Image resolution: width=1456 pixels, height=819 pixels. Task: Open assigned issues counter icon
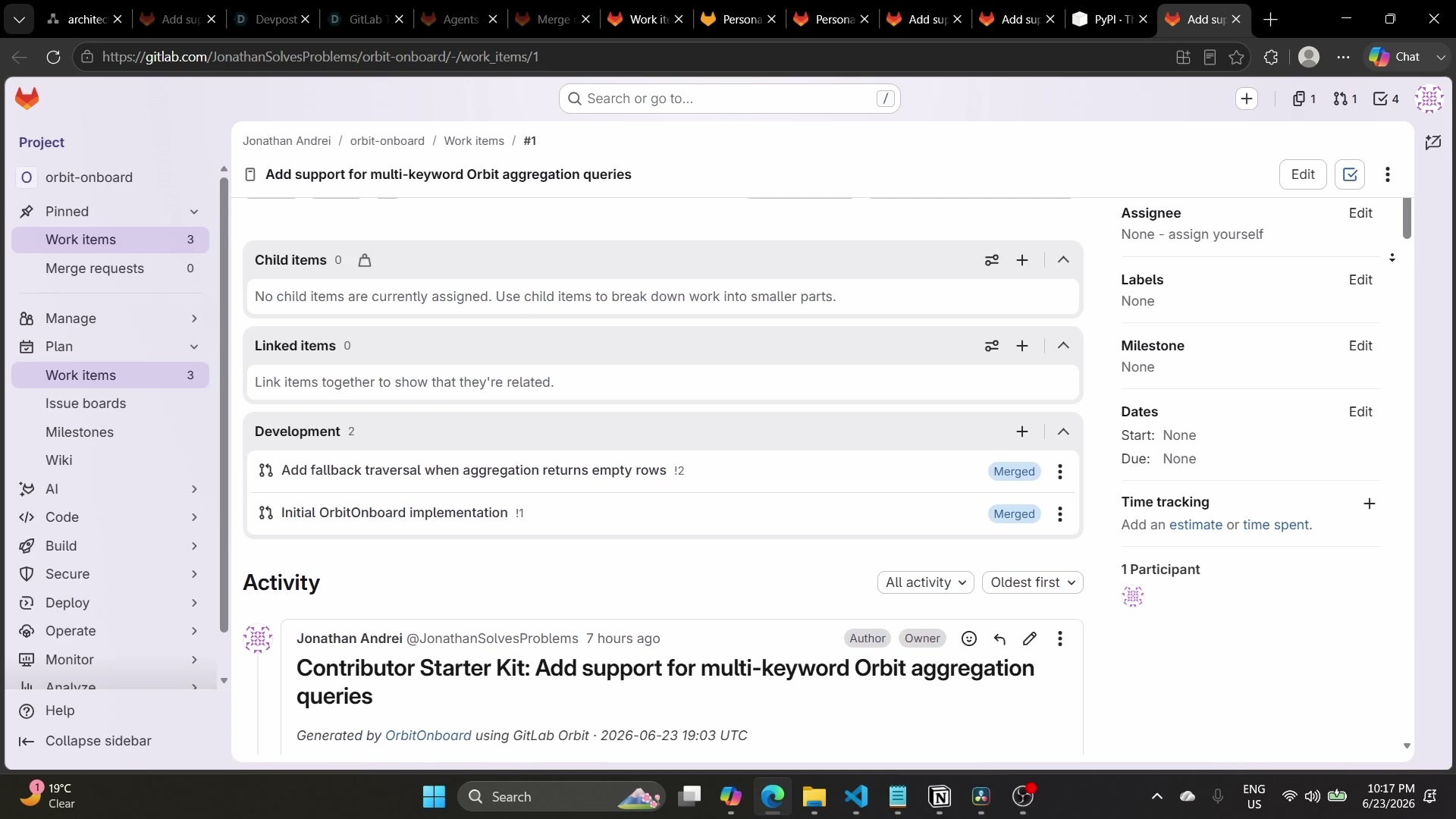coord(1304,99)
